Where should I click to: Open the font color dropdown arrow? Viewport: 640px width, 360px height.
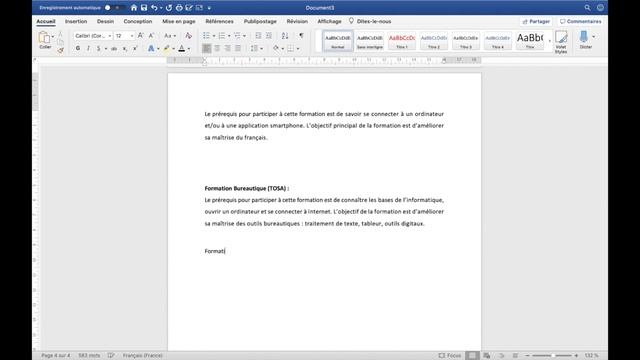(x=189, y=49)
